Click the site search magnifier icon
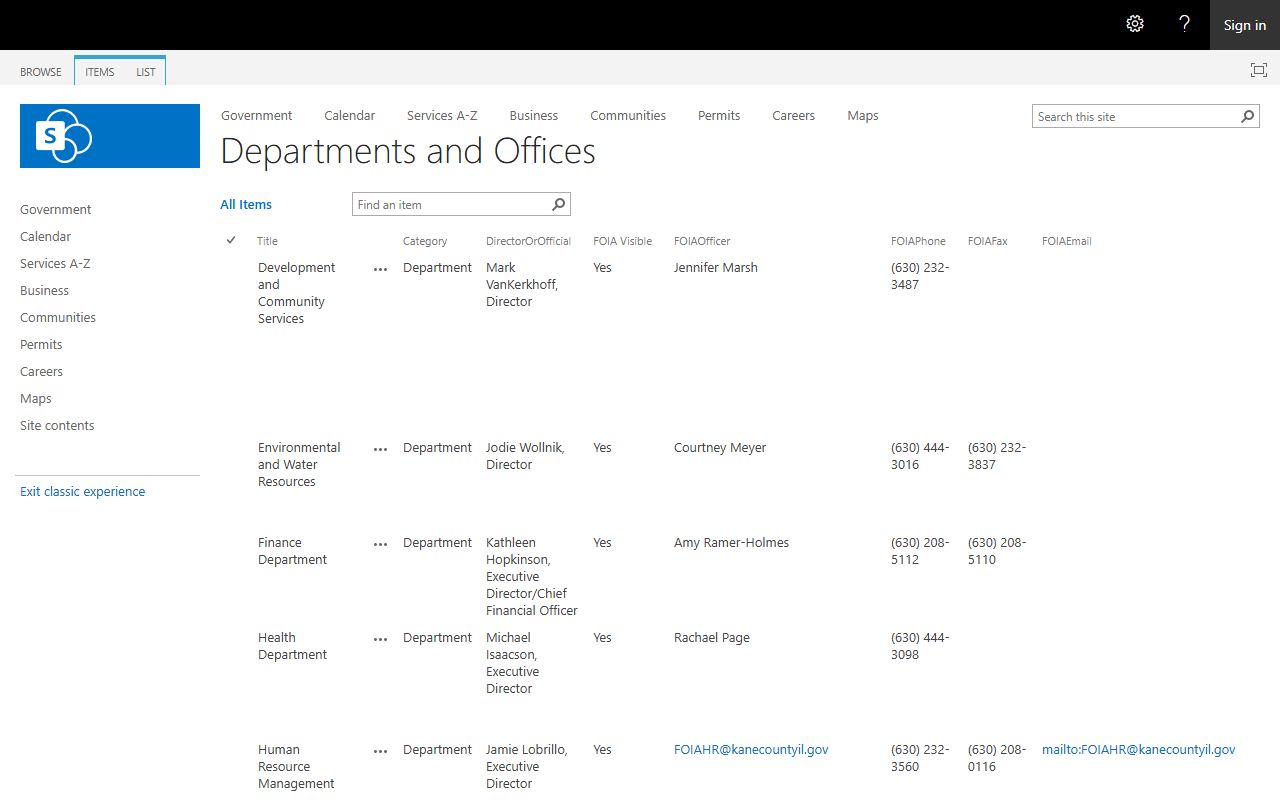The height and width of the screenshot is (800, 1280). click(x=1248, y=117)
